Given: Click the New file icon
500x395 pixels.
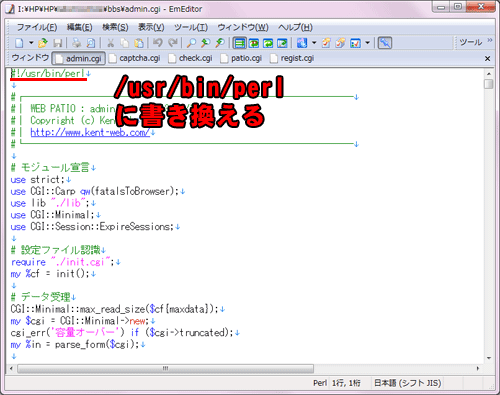Looking at the screenshot, I should point(19,43).
